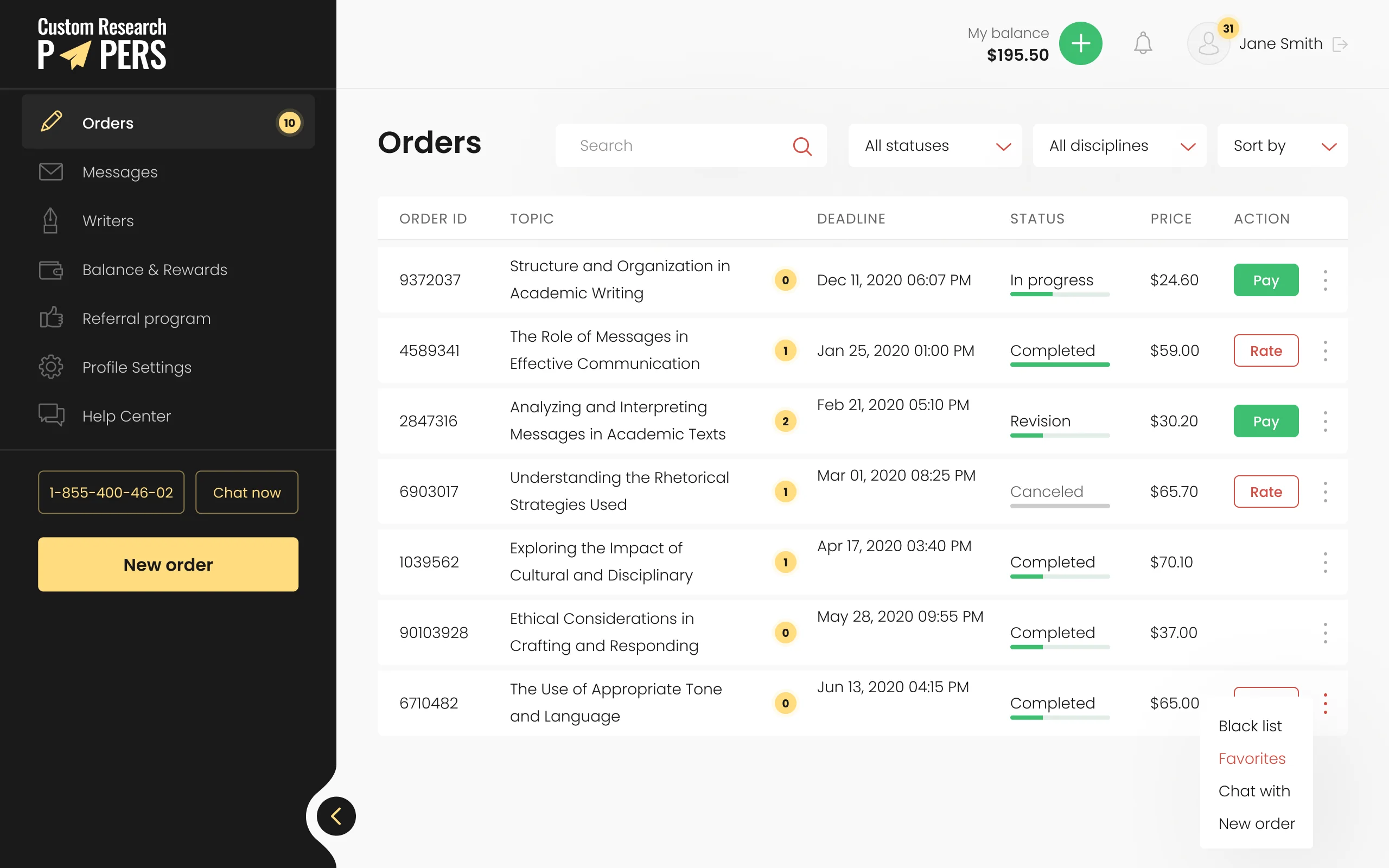Open the Sort by dropdown
This screenshot has width=1389, height=868.
(x=1282, y=146)
